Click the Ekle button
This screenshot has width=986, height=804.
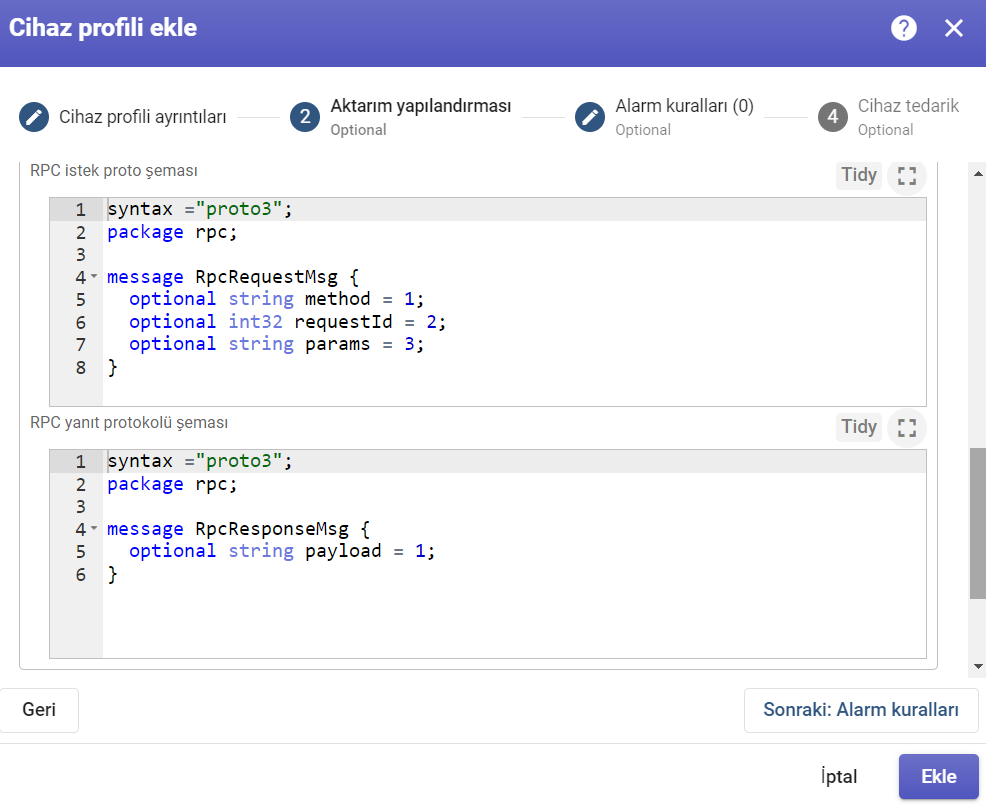(939, 776)
